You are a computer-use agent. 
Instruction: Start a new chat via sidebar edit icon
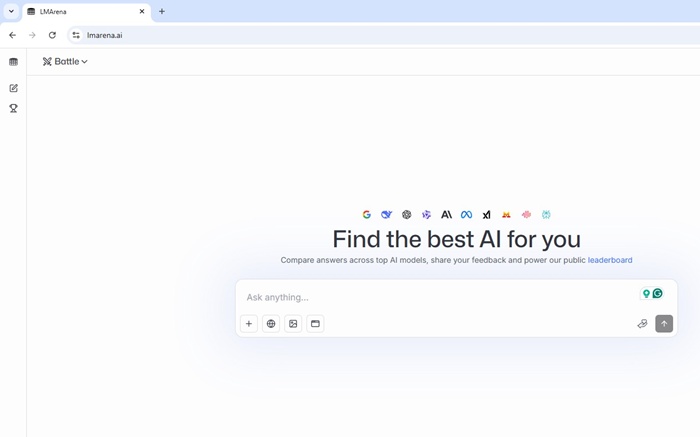[13, 88]
